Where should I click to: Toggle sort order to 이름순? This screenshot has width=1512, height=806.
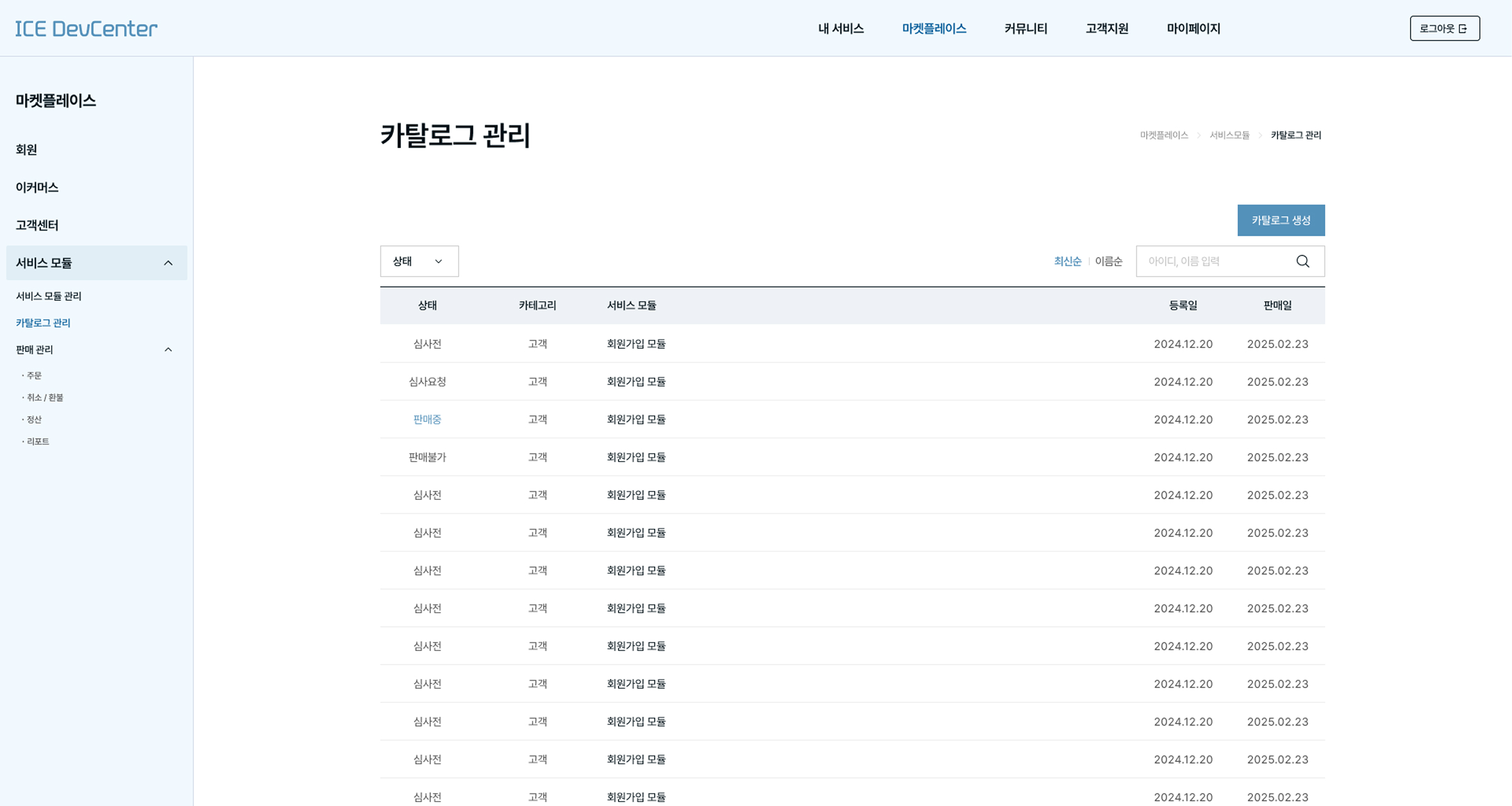point(1108,261)
